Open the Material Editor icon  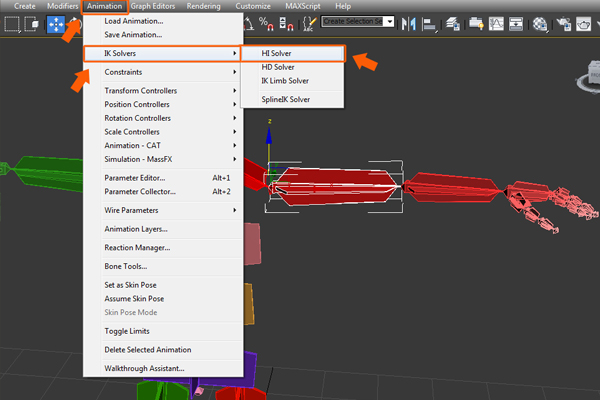pos(540,24)
